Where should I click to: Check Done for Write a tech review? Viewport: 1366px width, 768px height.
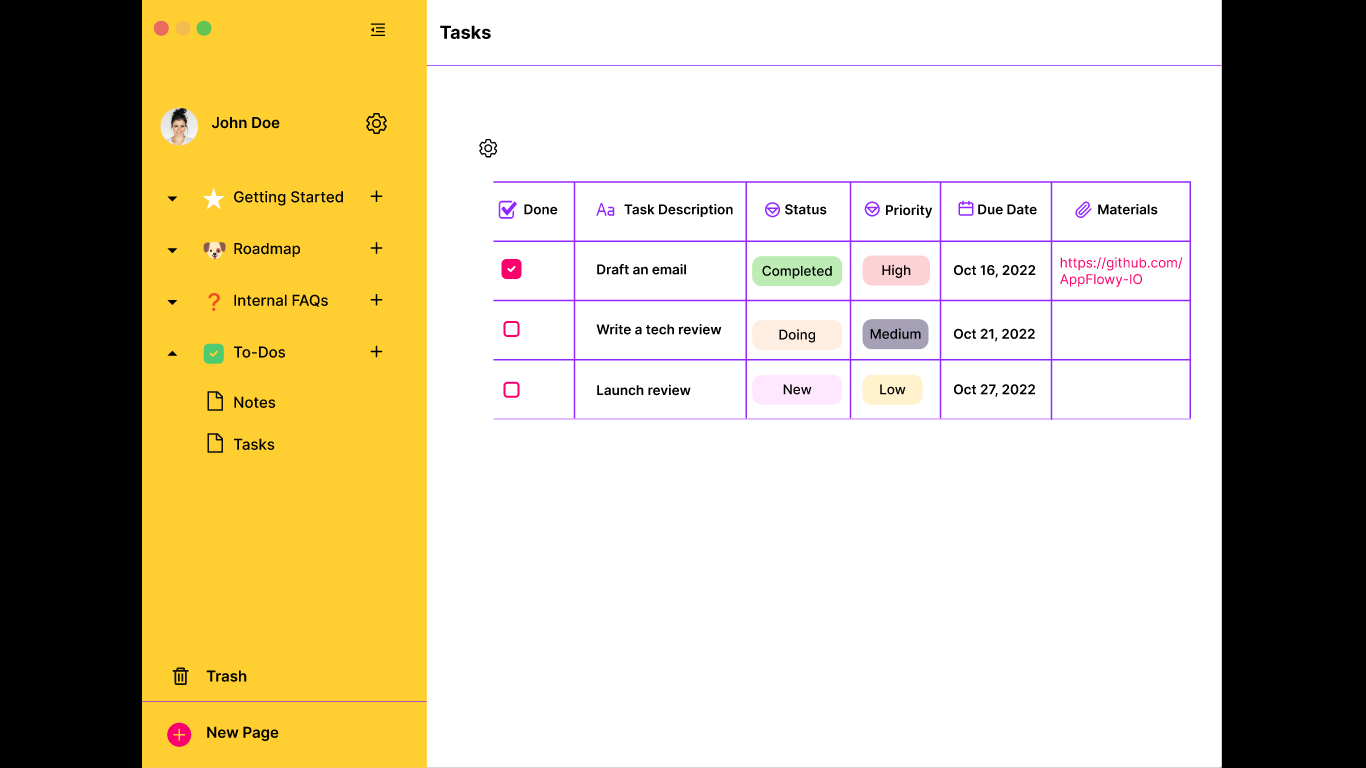pyautogui.click(x=511, y=329)
